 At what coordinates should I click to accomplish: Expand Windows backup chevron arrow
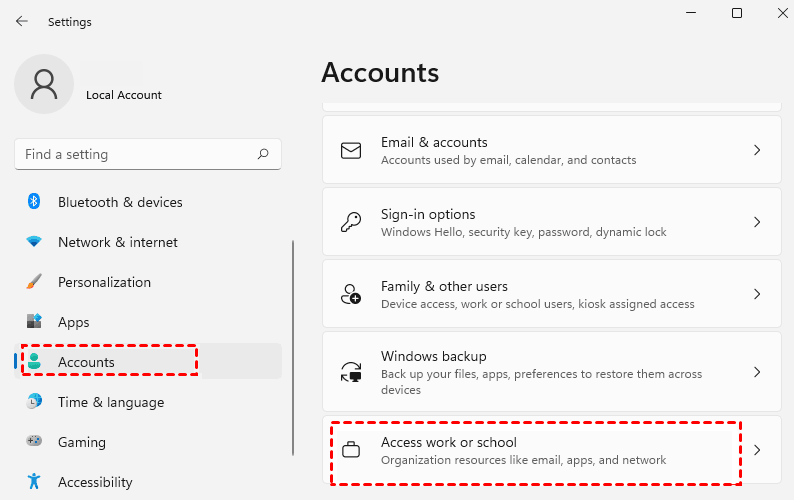coord(757,372)
